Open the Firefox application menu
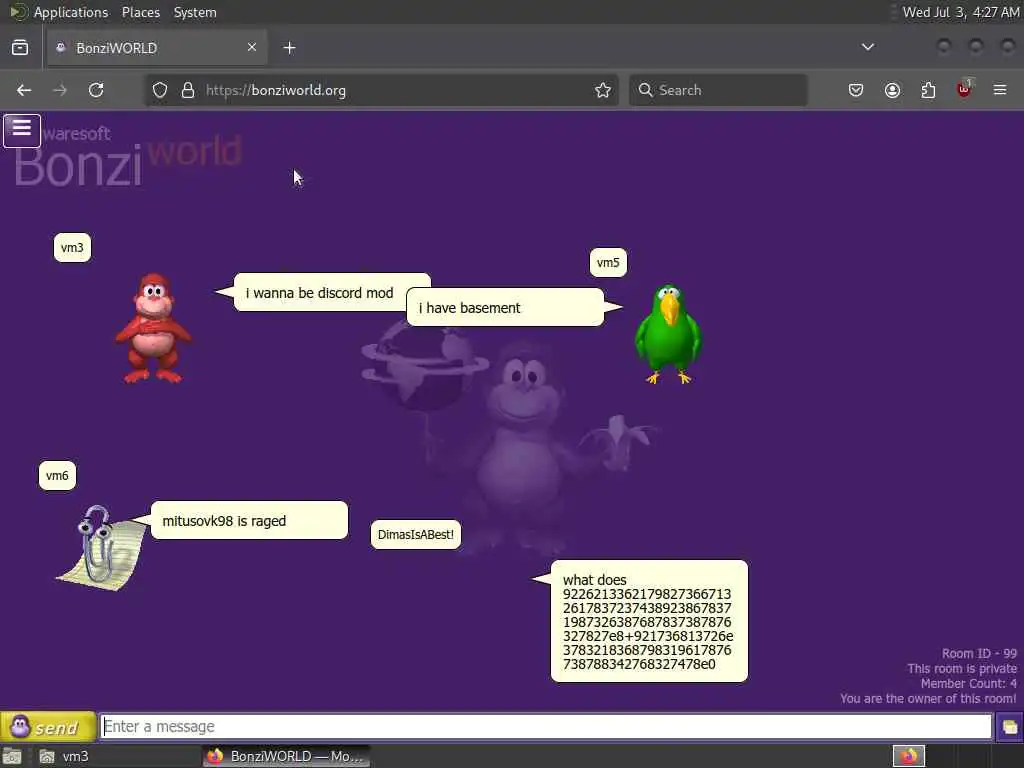Screen dimensions: 1024x768 (x=1000, y=90)
